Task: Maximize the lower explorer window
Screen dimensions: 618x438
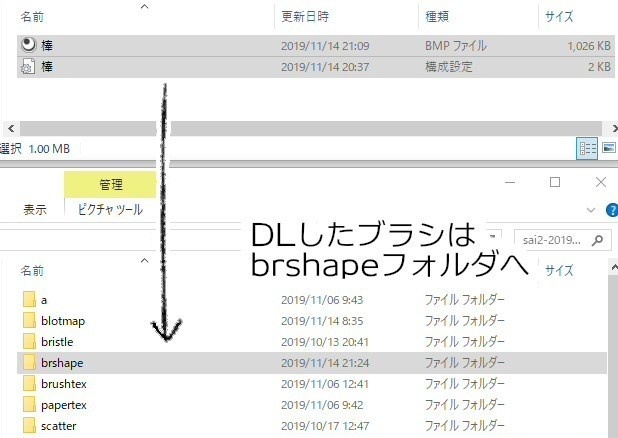Action: click(x=555, y=182)
